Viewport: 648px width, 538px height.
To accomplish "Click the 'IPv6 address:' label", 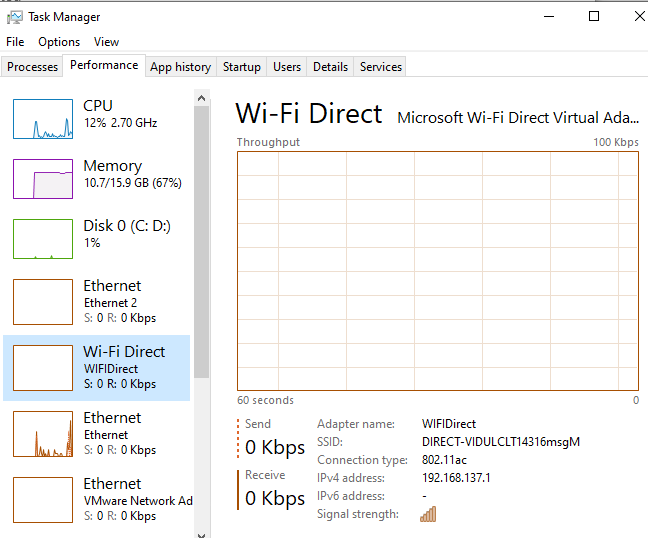I will tap(351, 496).
